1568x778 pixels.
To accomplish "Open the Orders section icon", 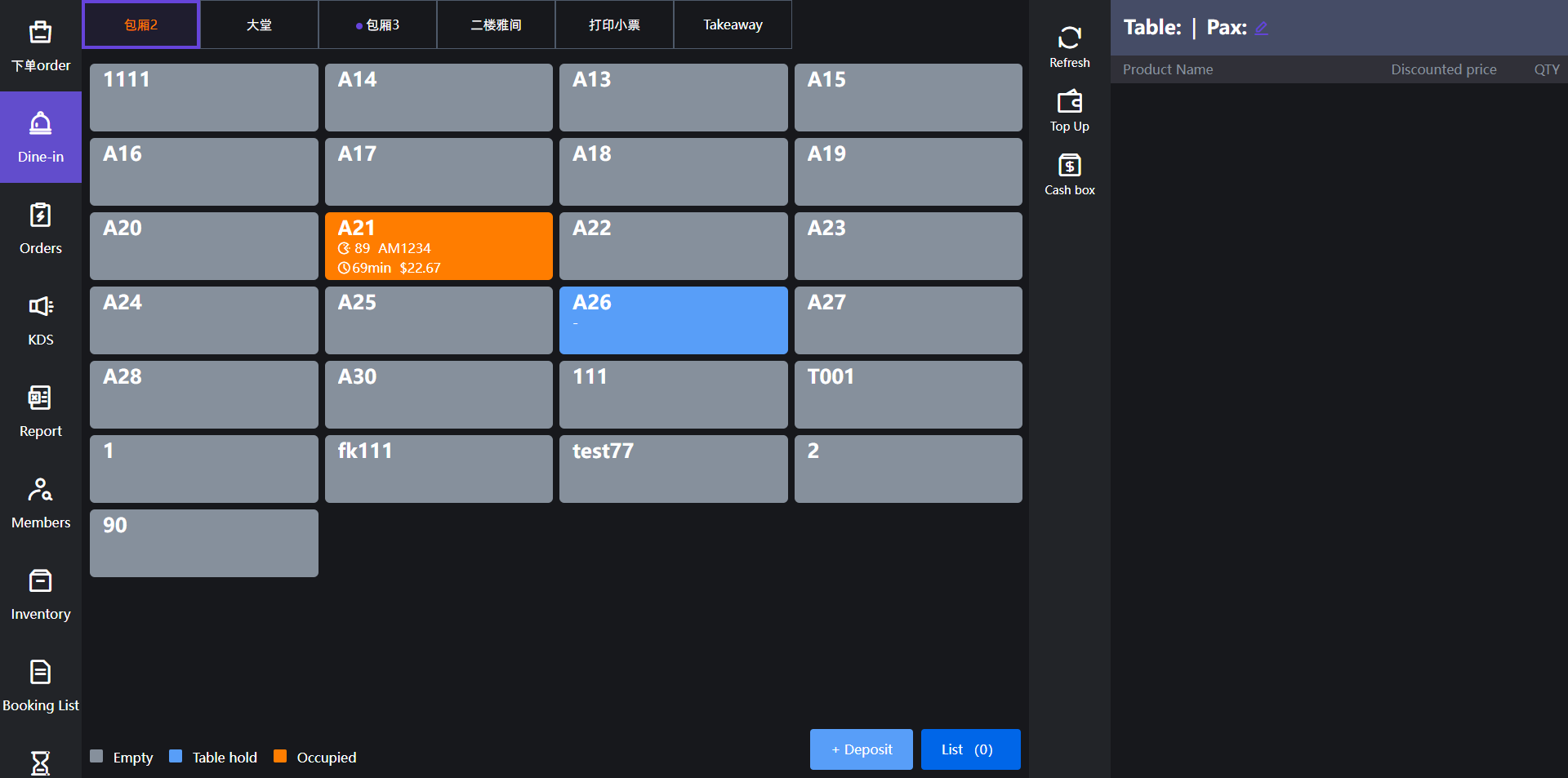I will 40,216.
